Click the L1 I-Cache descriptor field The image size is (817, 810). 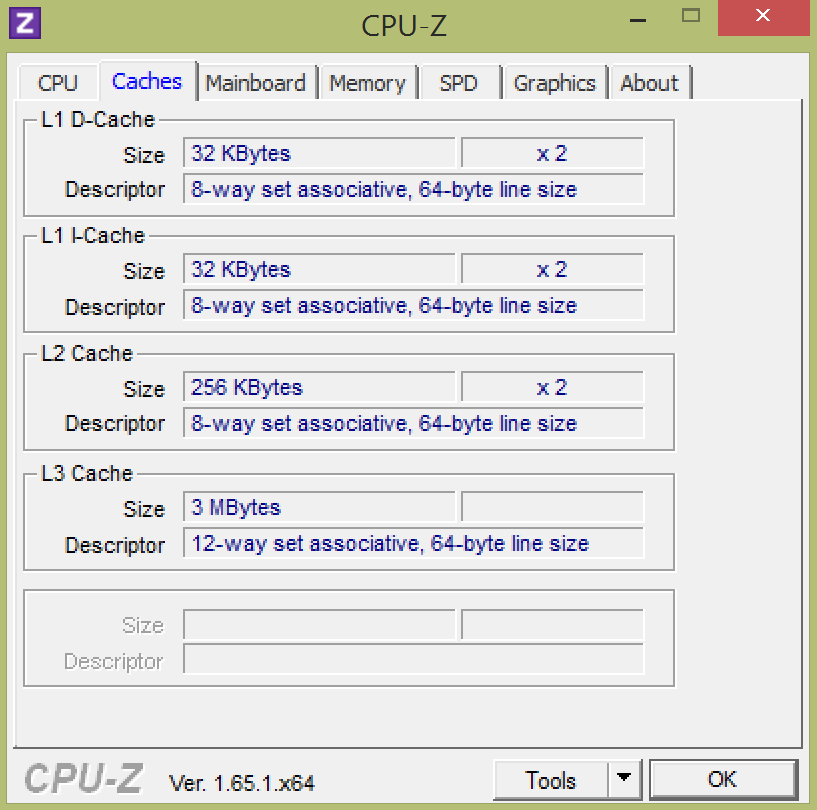click(x=413, y=306)
